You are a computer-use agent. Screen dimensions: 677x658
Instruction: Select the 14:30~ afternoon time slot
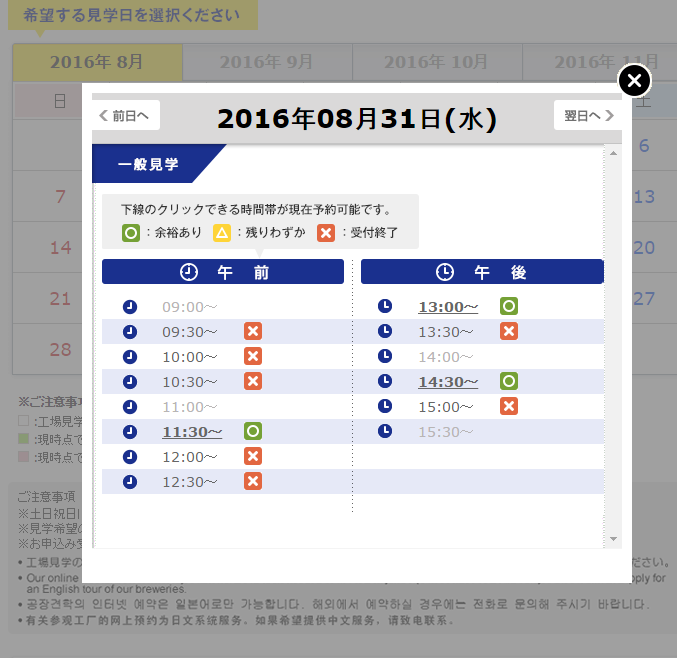(x=448, y=382)
